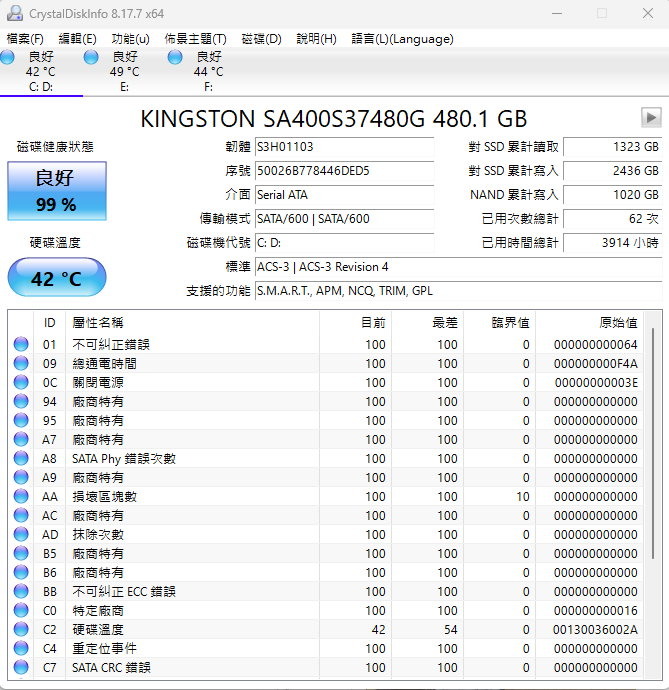The height and width of the screenshot is (690, 669).
Task: Open the 編輯(E) menu
Action: click(x=77, y=39)
